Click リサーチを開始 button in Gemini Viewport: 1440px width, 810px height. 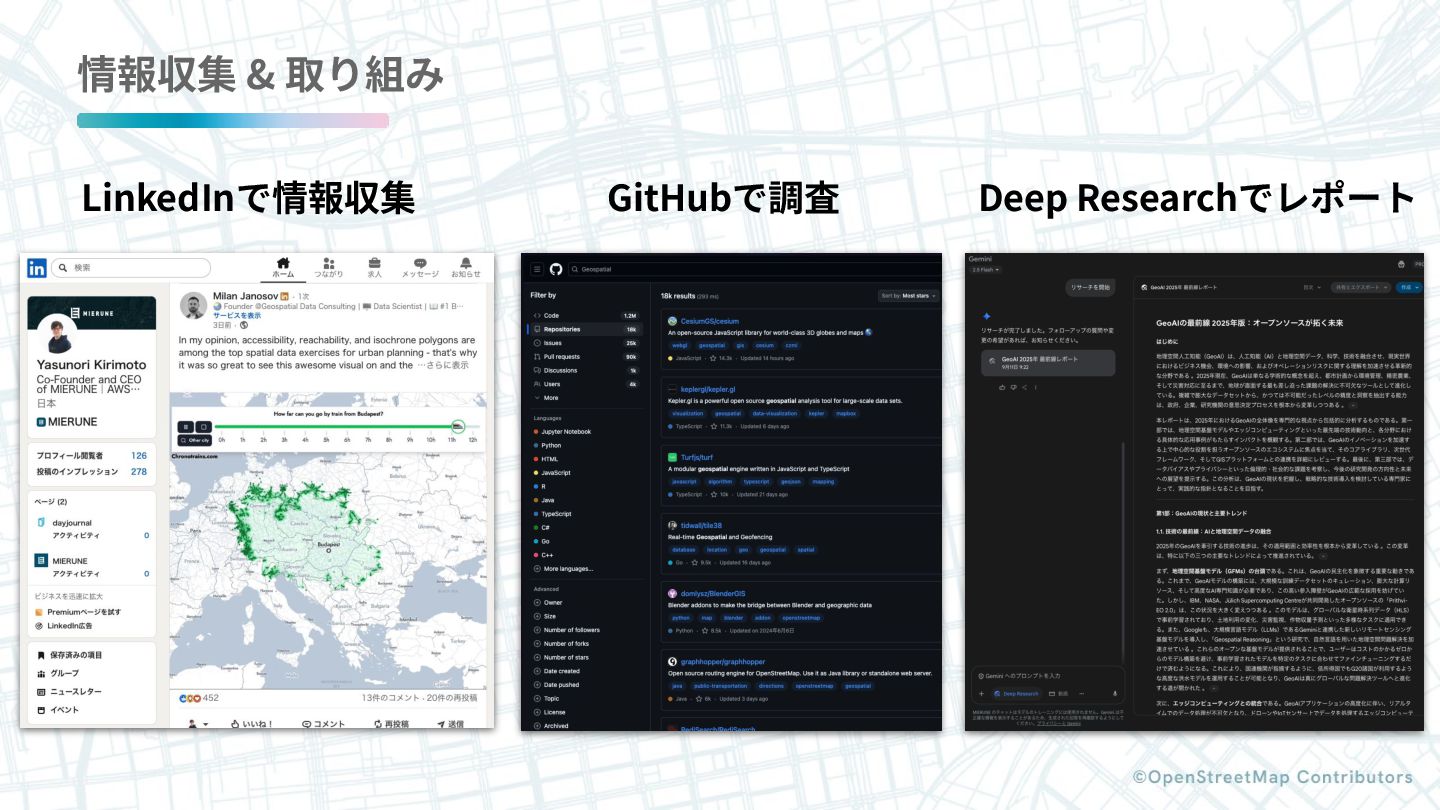1089,288
